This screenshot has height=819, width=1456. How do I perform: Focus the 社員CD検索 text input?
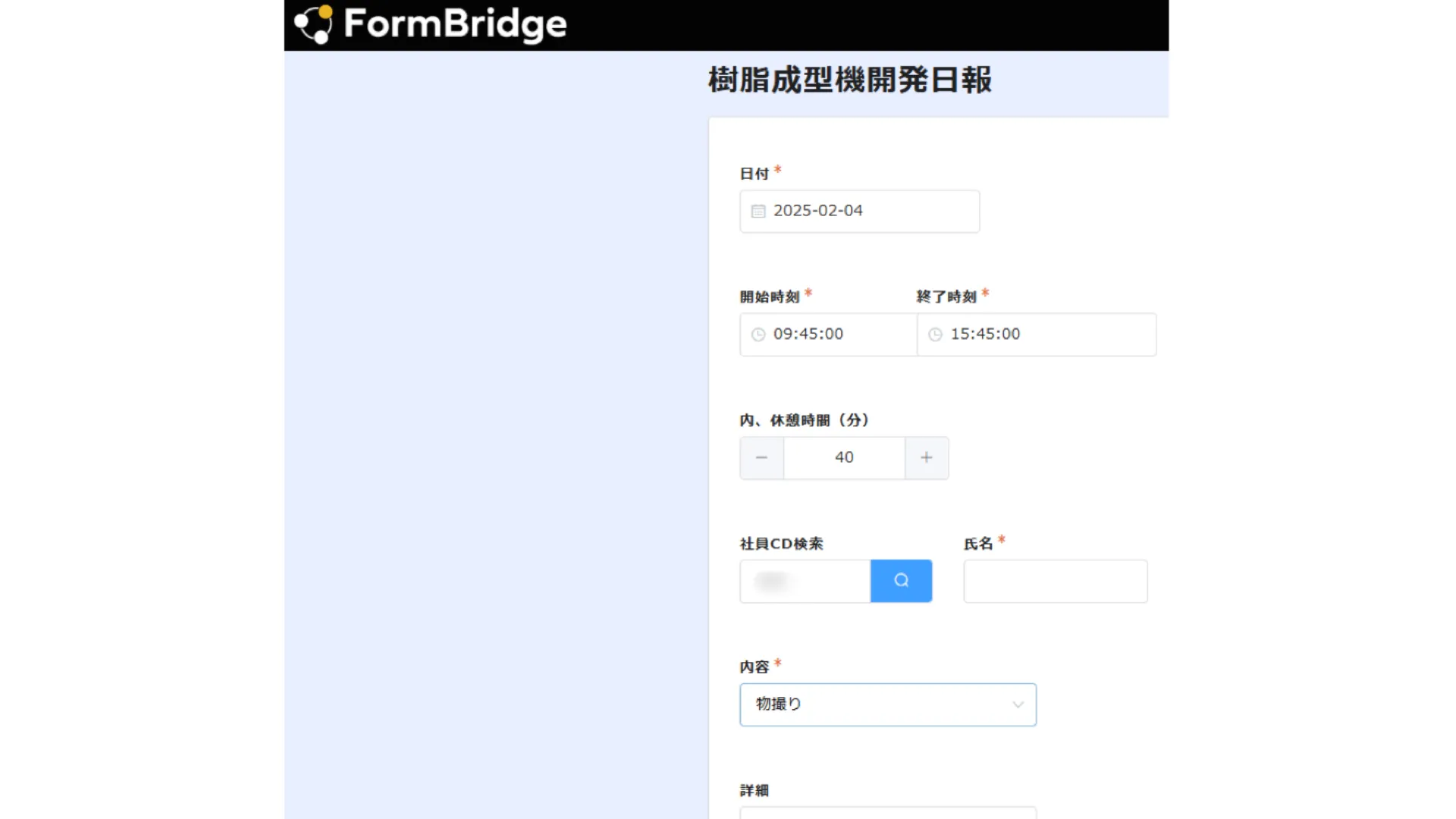click(x=805, y=582)
